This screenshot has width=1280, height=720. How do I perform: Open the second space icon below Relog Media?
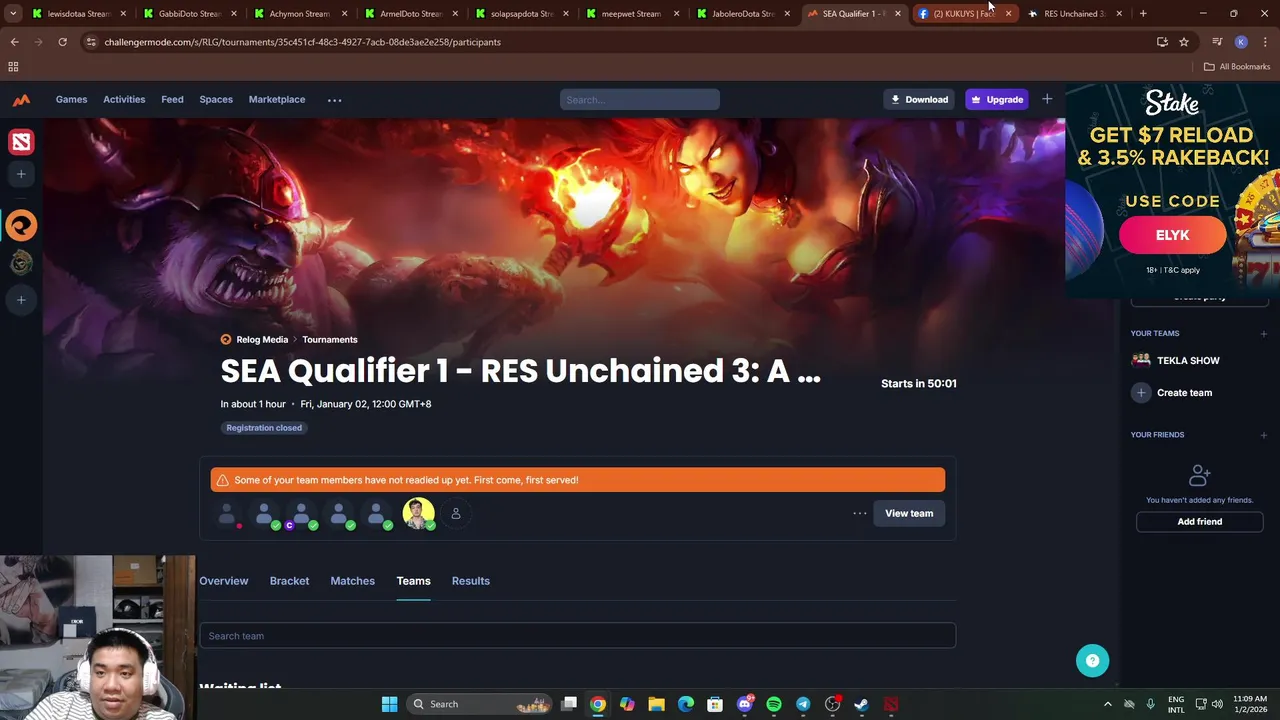point(21,263)
